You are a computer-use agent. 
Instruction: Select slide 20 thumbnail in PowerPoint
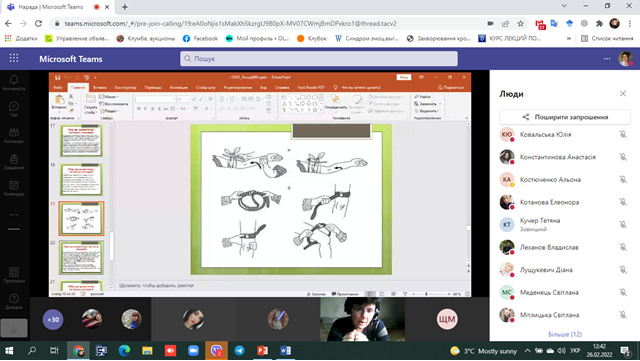[x=81, y=257]
